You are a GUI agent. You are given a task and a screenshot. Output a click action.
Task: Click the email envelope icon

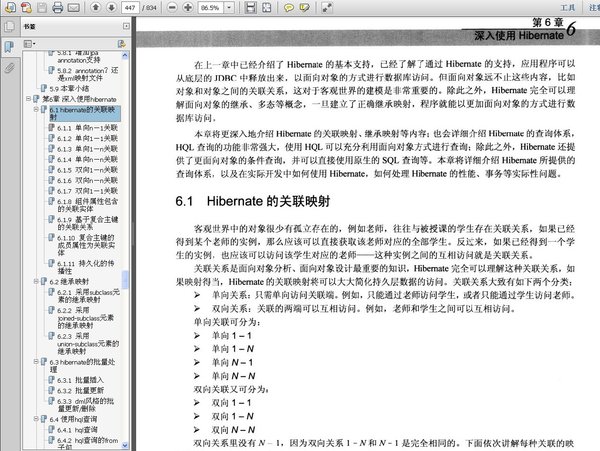coord(73,7)
